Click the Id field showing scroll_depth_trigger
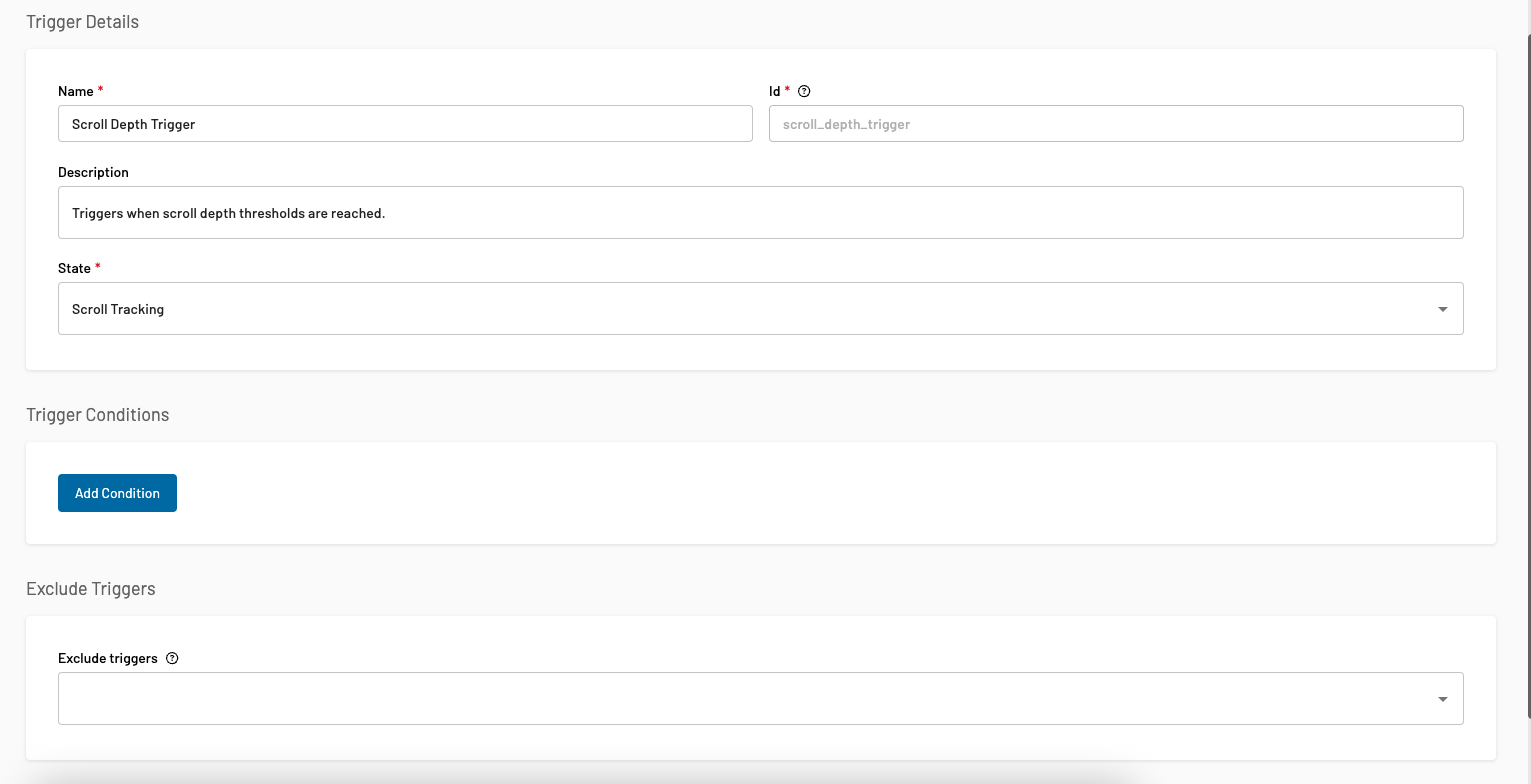The height and width of the screenshot is (784, 1531). pyautogui.click(x=1115, y=124)
